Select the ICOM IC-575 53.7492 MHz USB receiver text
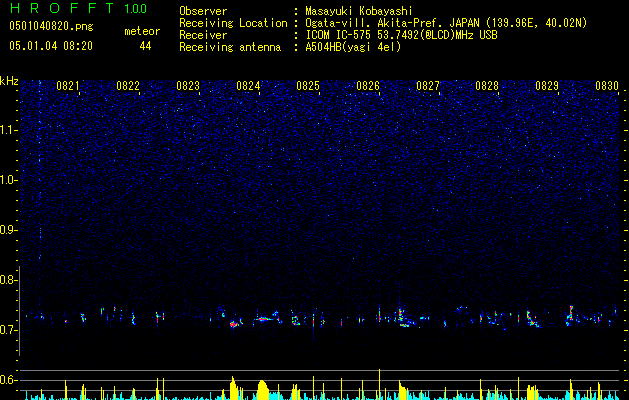The width and height of the screenshot is (629, 400). 401,35
